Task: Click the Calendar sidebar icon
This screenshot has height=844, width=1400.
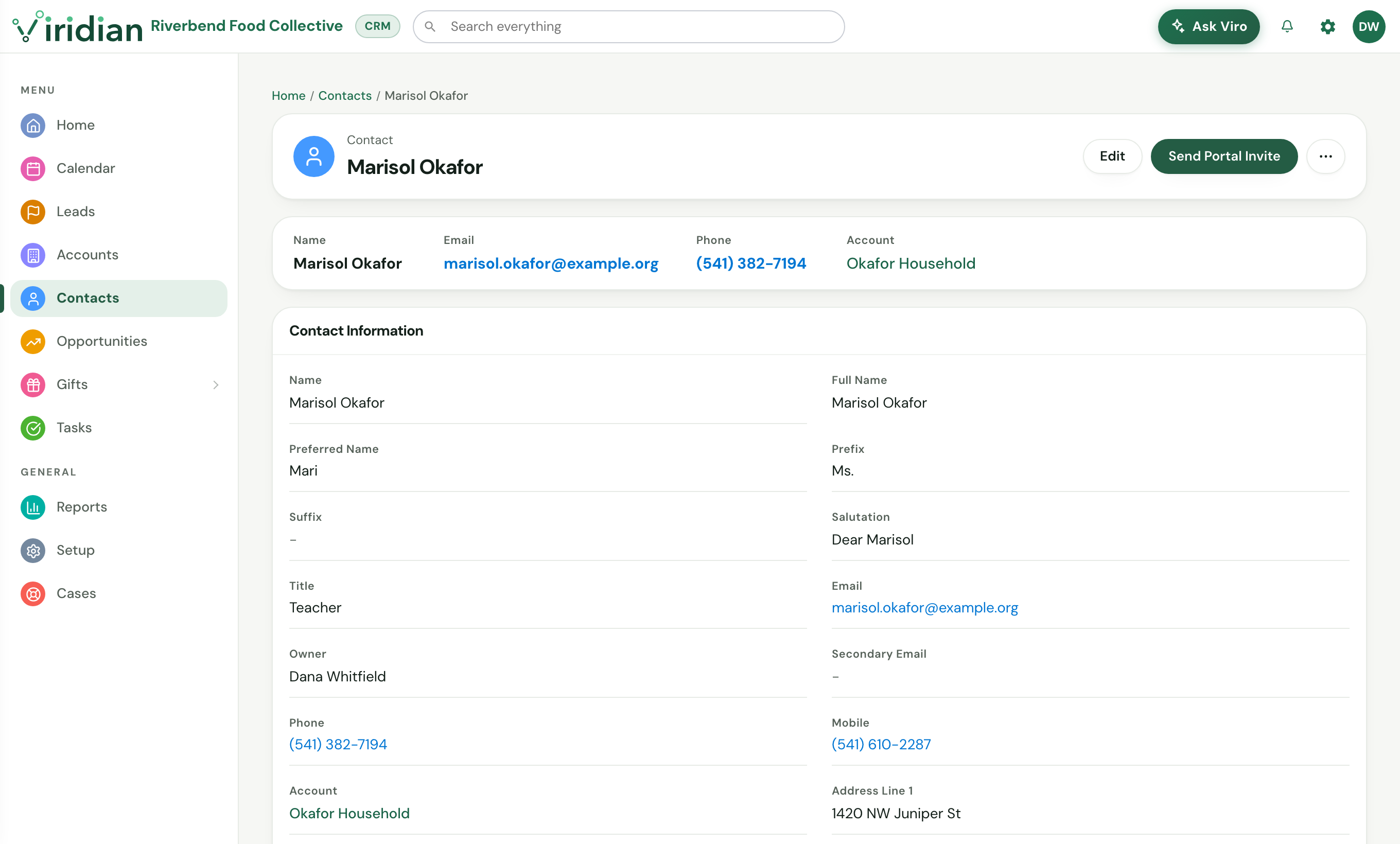Action: click(x=33, y=168)
